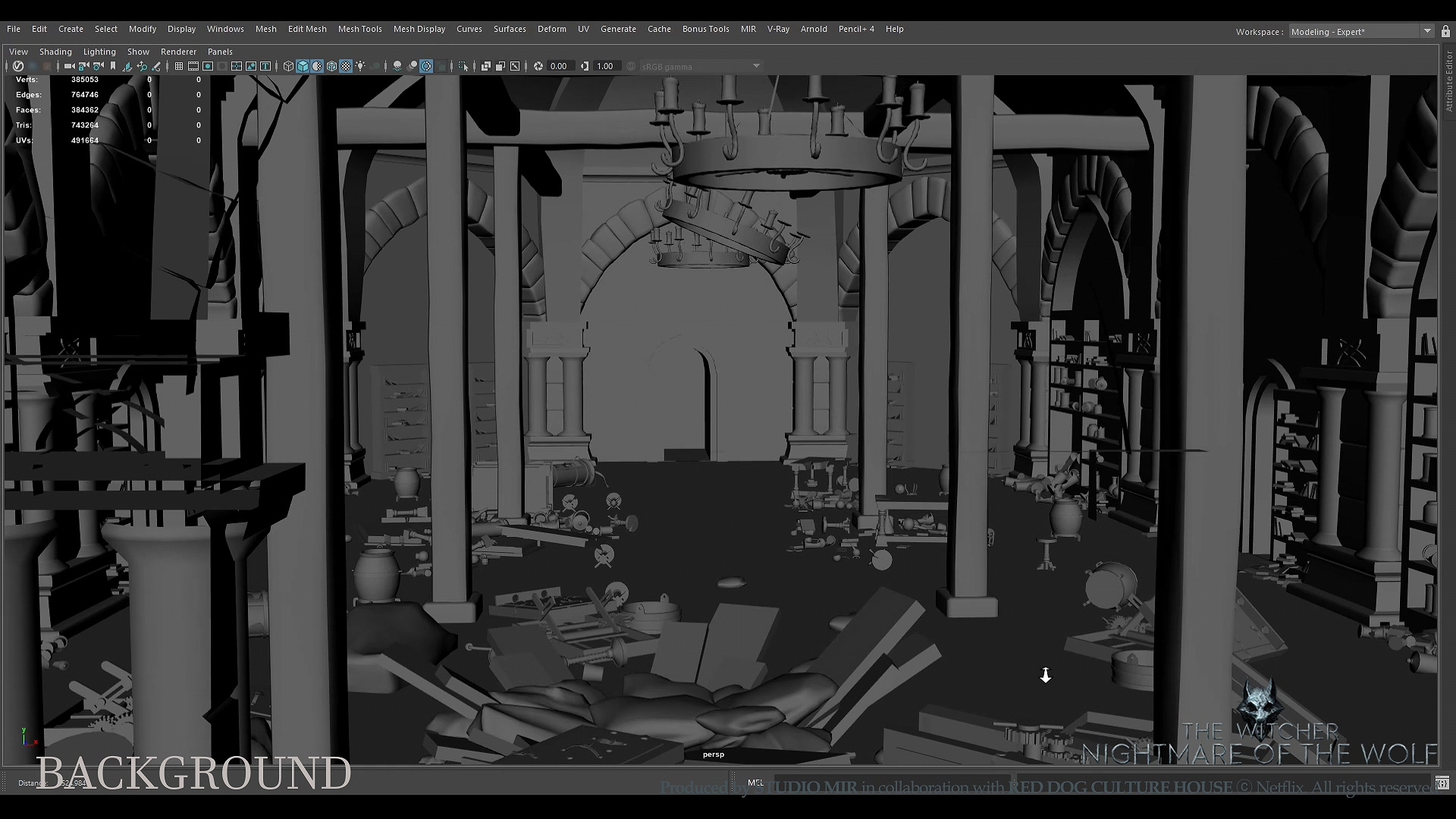Click the Safe Action icon
The width and height of the screenshot is (1456, 819).
tap(251, 66)
